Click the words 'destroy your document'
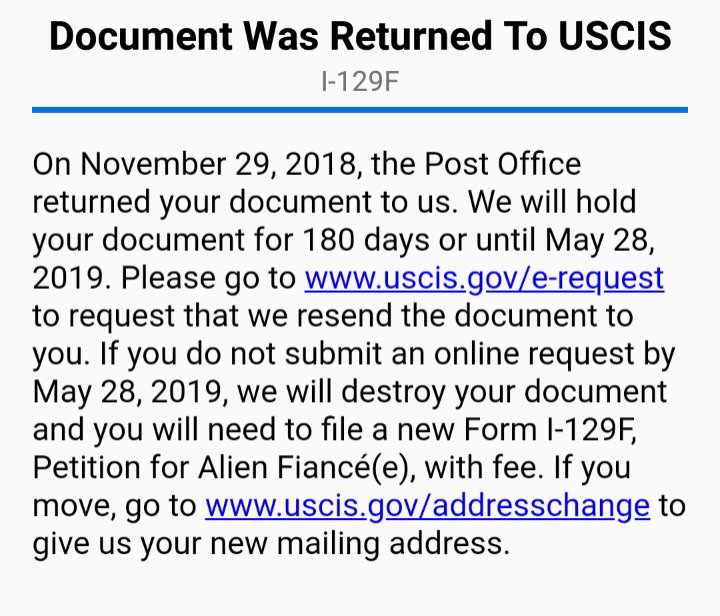 504,392
